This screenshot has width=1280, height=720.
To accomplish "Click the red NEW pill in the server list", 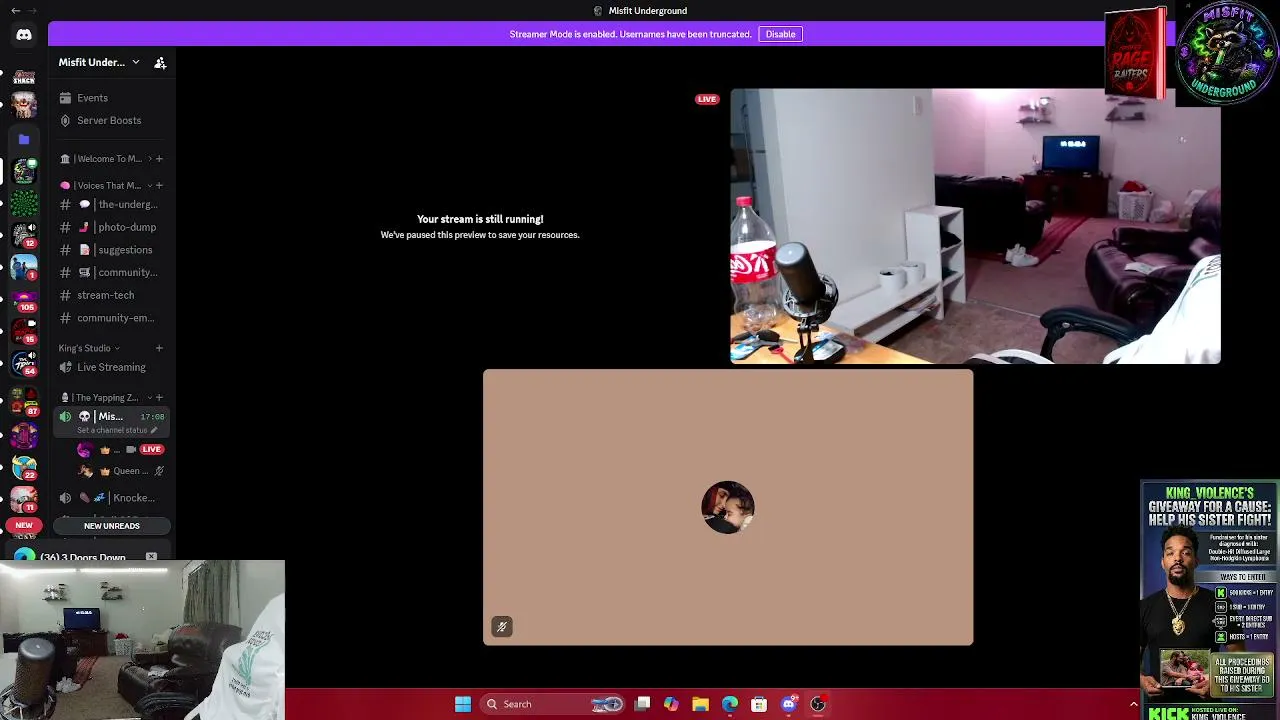I will point(24,525).
